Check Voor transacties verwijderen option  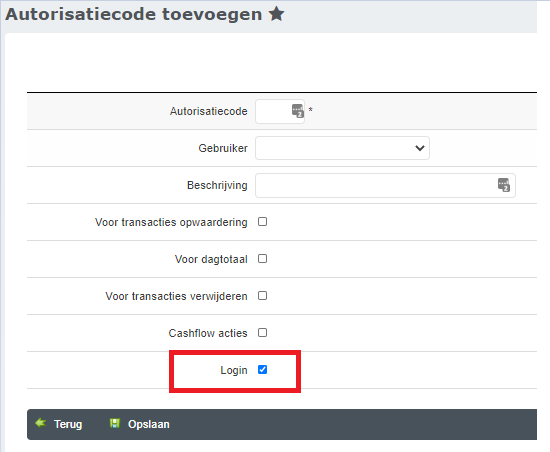262,296
